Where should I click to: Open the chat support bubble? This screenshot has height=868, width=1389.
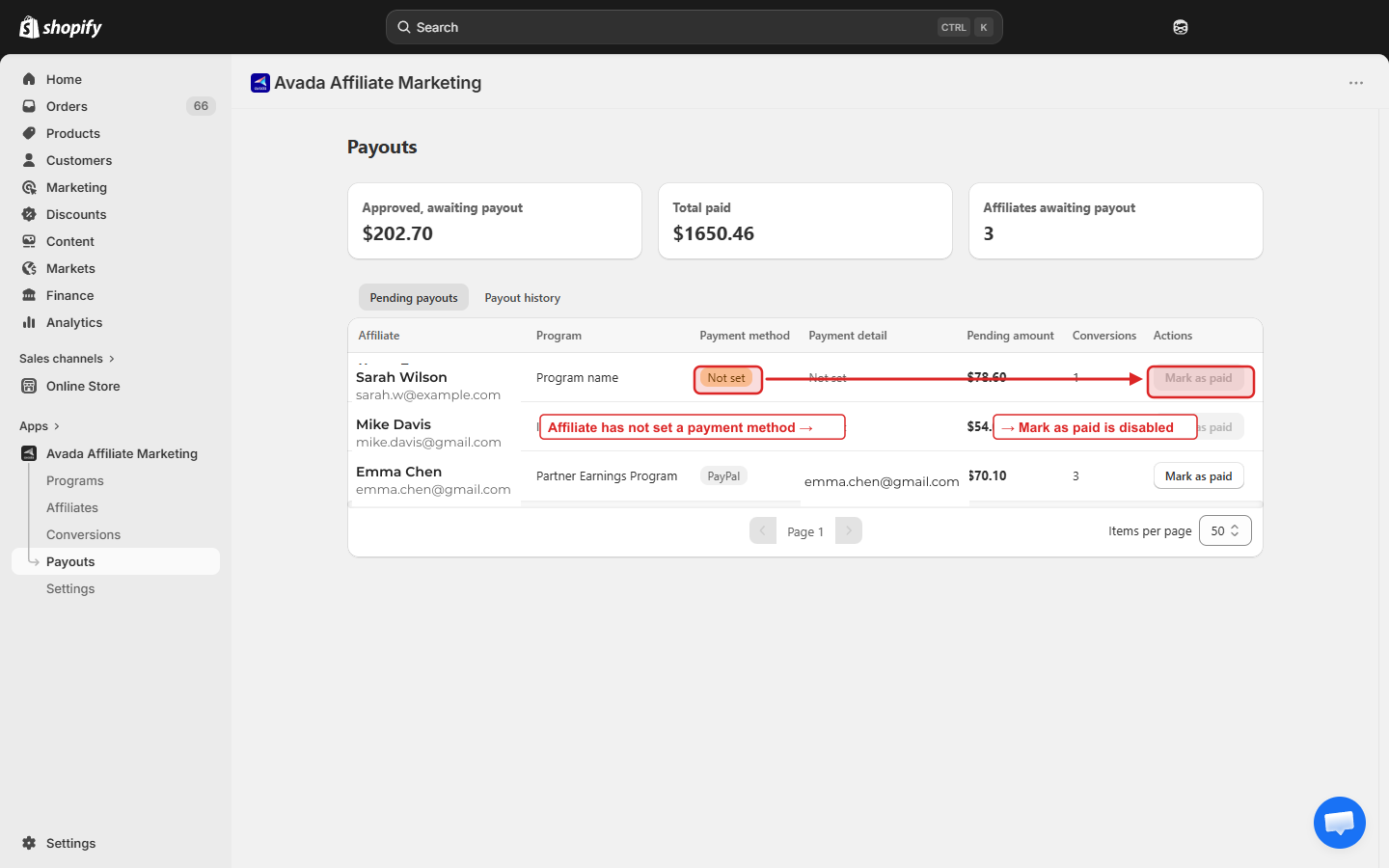(x=1340, y=823)
